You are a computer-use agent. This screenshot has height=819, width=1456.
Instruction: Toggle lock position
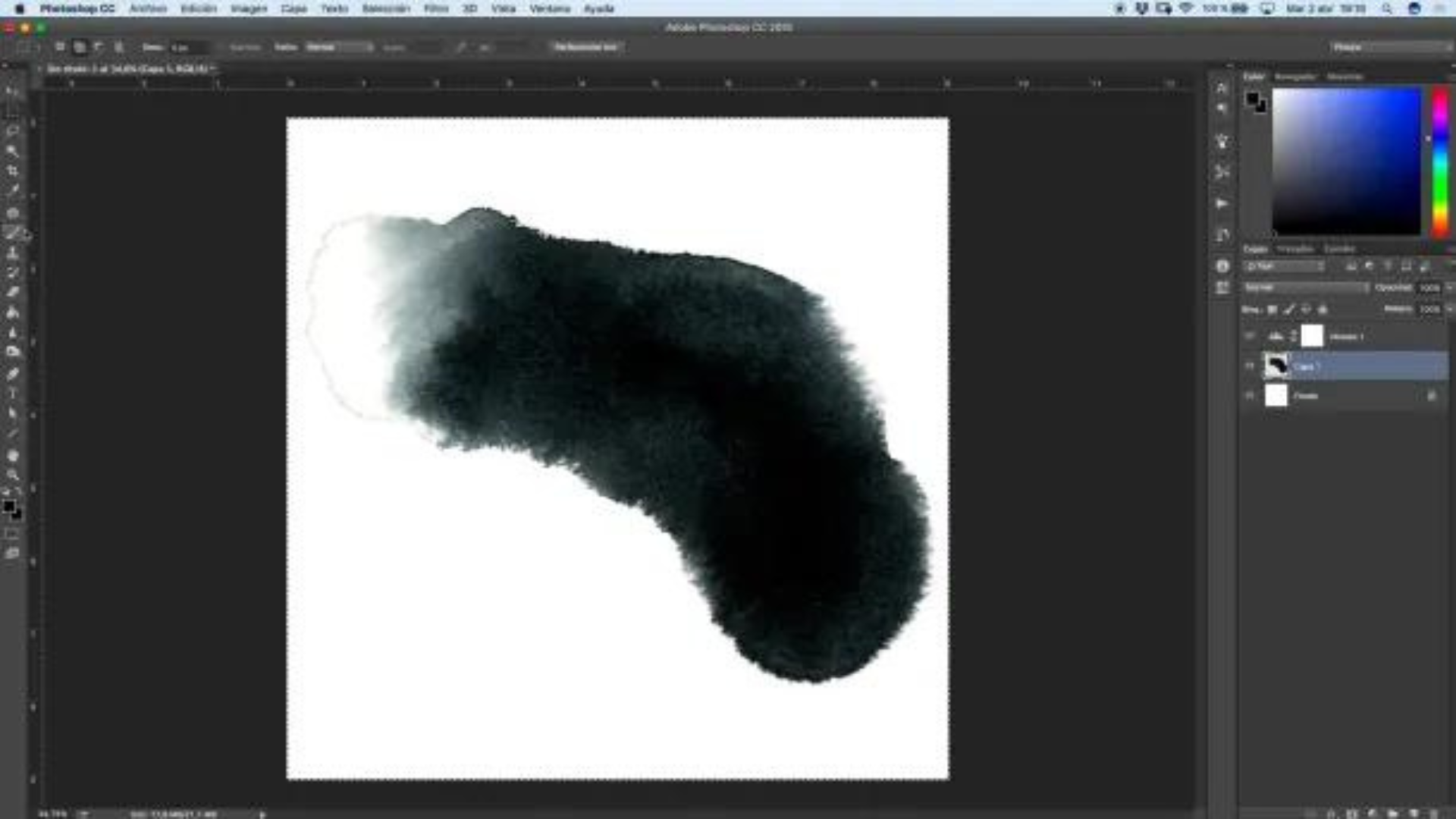tap(1306, 309)
